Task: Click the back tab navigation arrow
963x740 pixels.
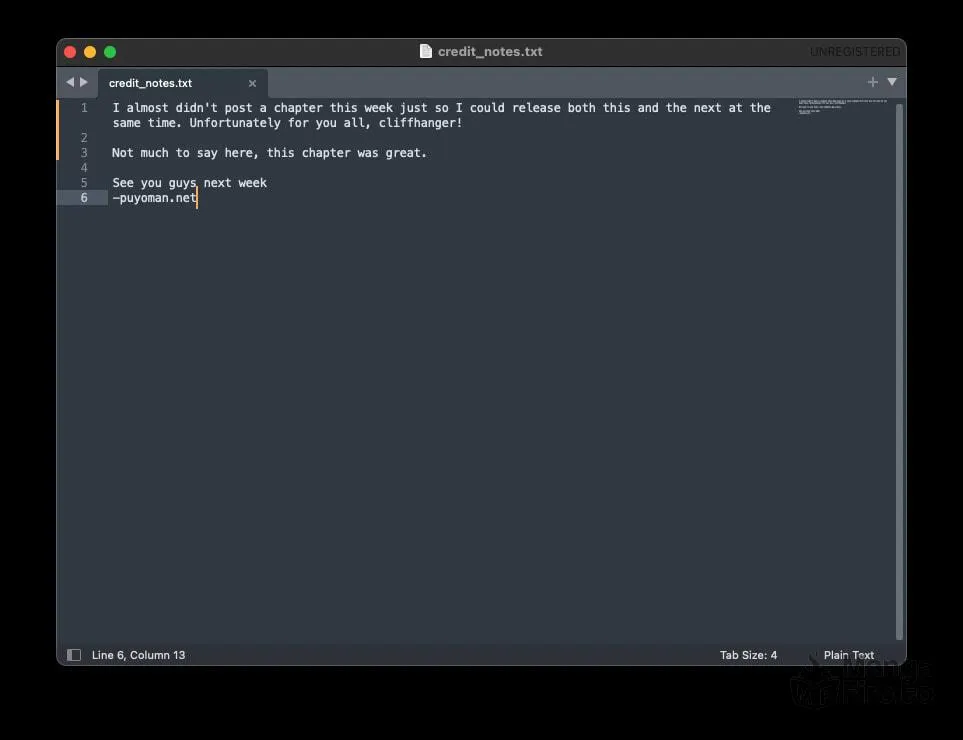Action: [70, 82]
